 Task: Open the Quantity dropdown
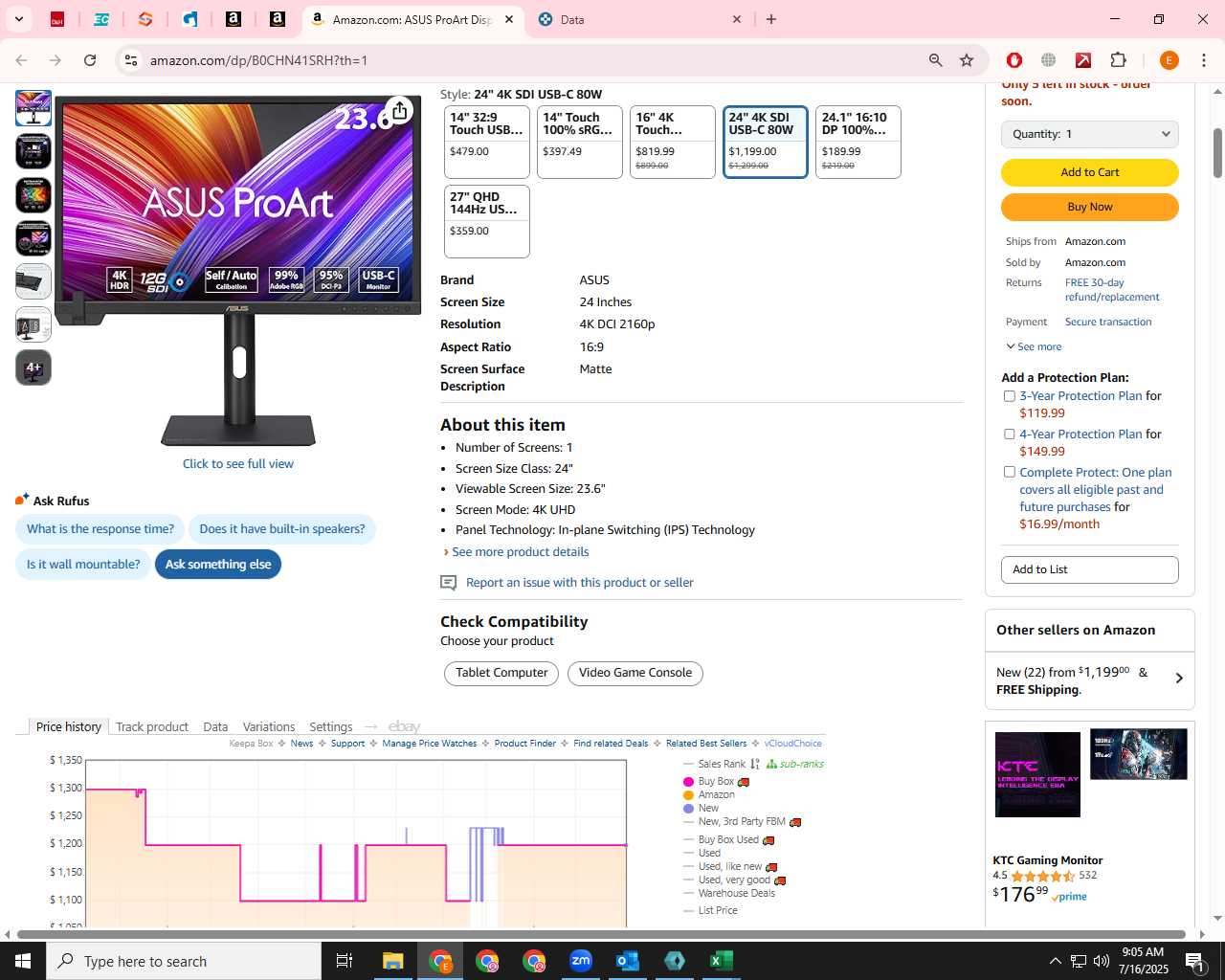pyautogui.click(x=1090, y=134)
